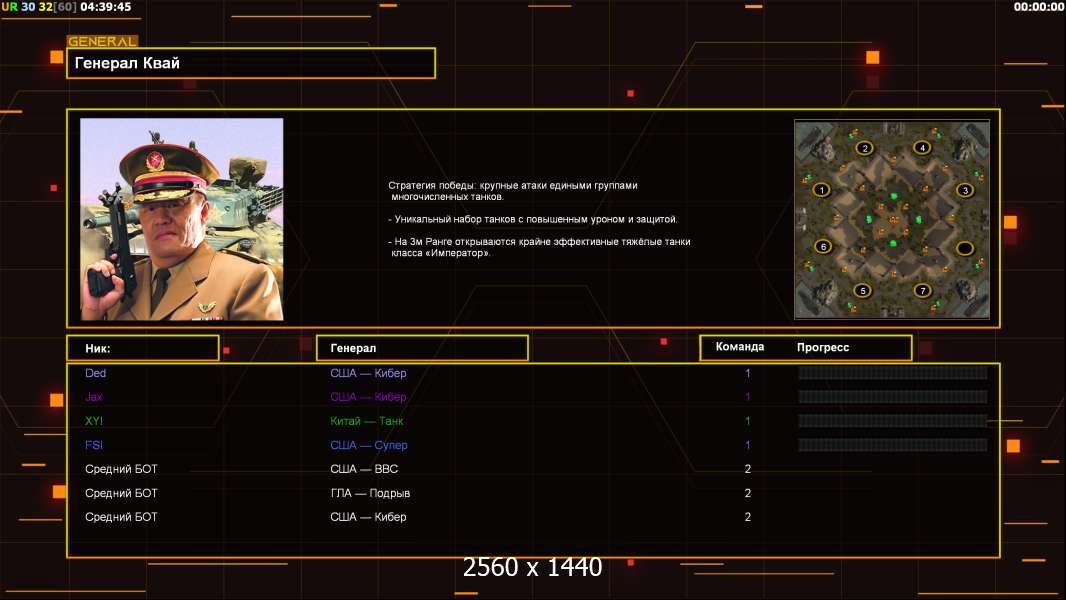
Task: Select player FSI in the list
Action: pos(94,445)
